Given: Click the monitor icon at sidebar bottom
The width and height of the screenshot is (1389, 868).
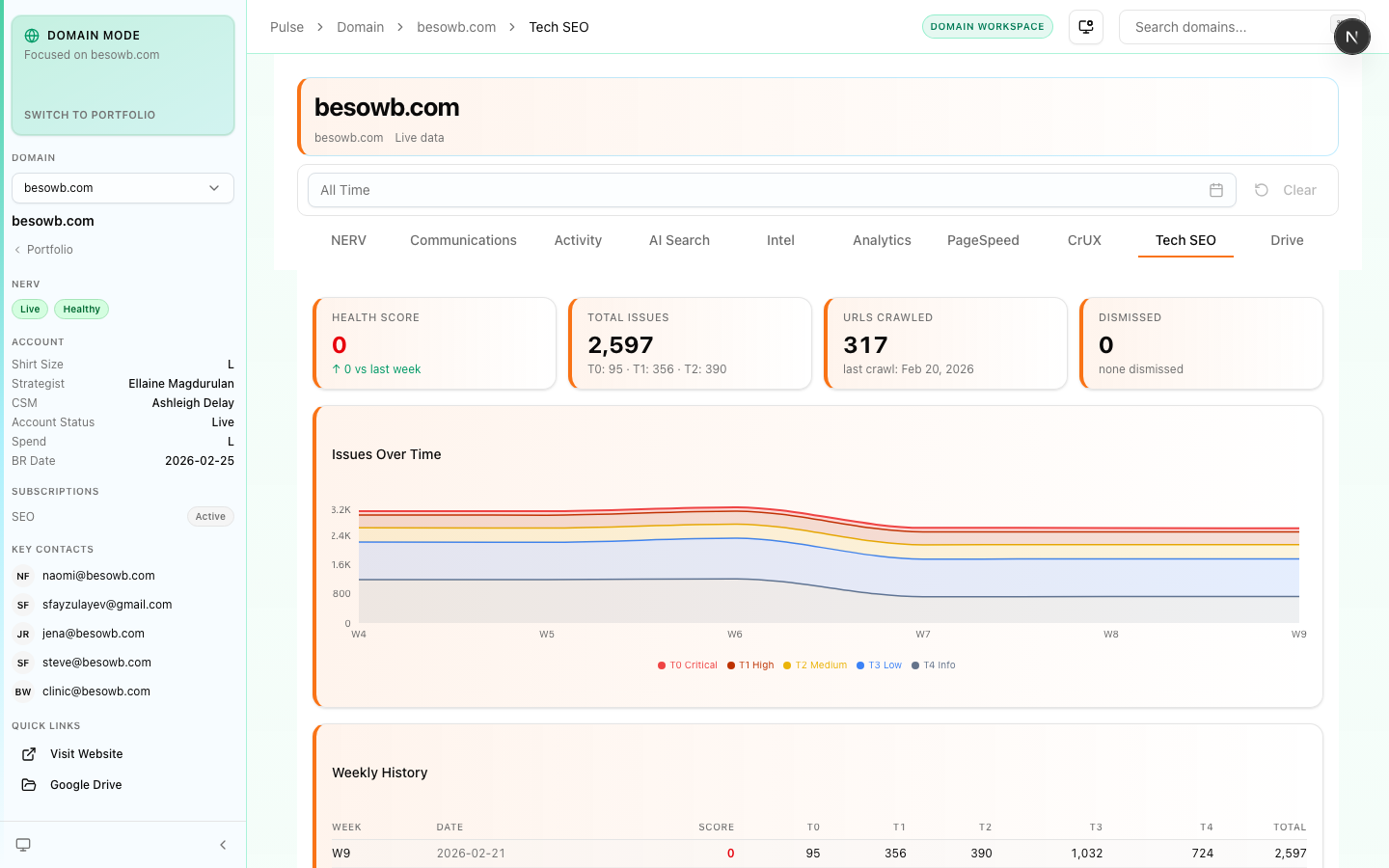Looking at the screenshot, I should [23, 845].
